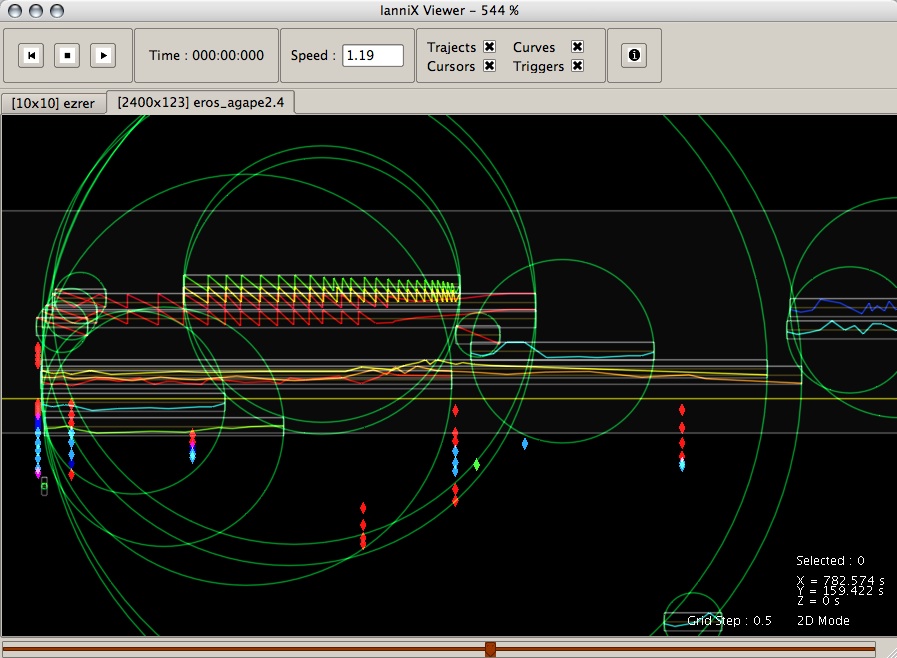The width and height of the screenshot is (897, 658).
Task: Select the lone blue diamond trigger
Action: pos(525,443)
